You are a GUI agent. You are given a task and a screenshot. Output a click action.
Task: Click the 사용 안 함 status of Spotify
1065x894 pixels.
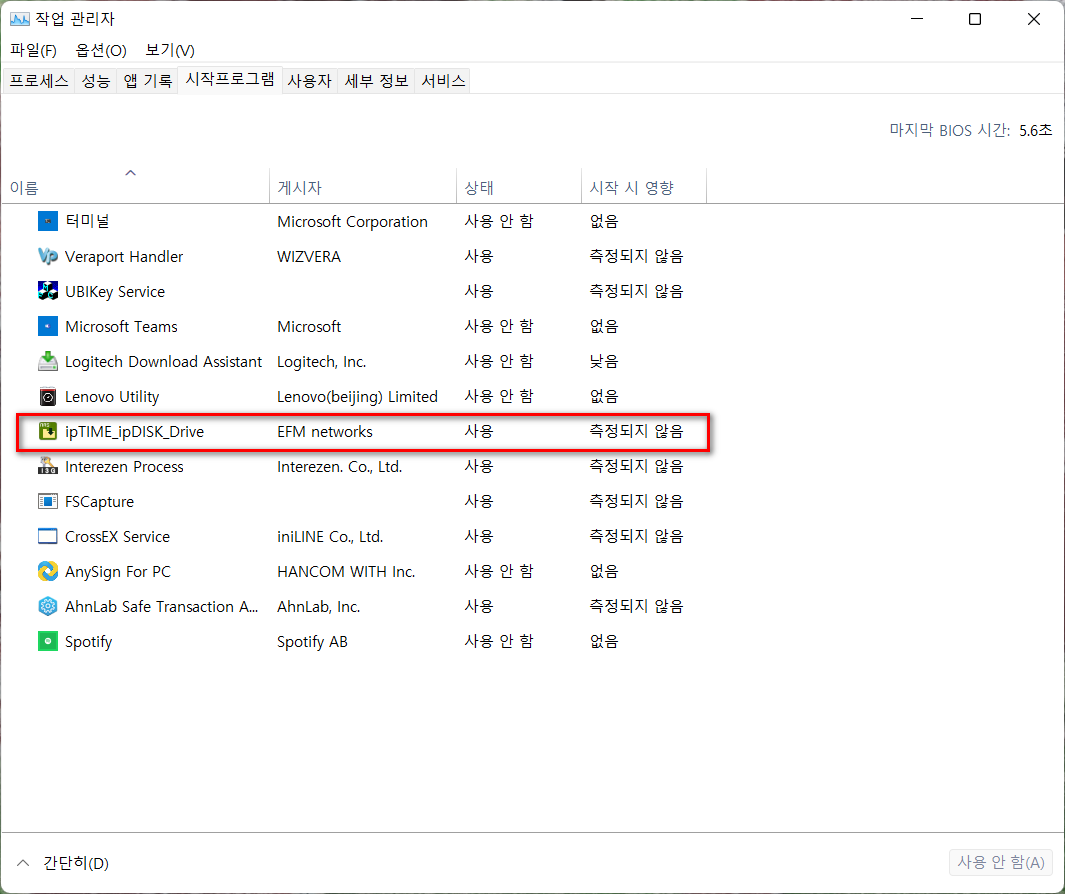(499, 641)
